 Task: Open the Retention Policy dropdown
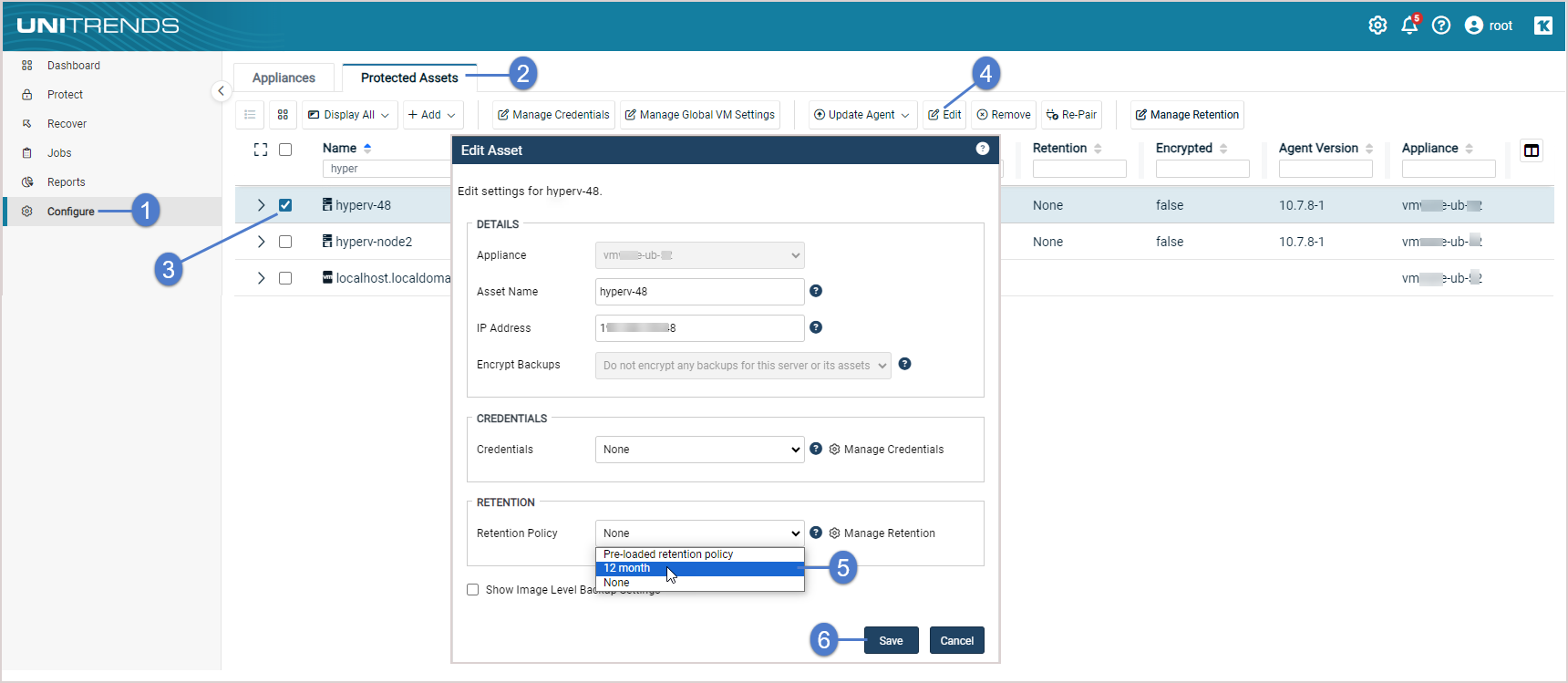click(699, 533)
